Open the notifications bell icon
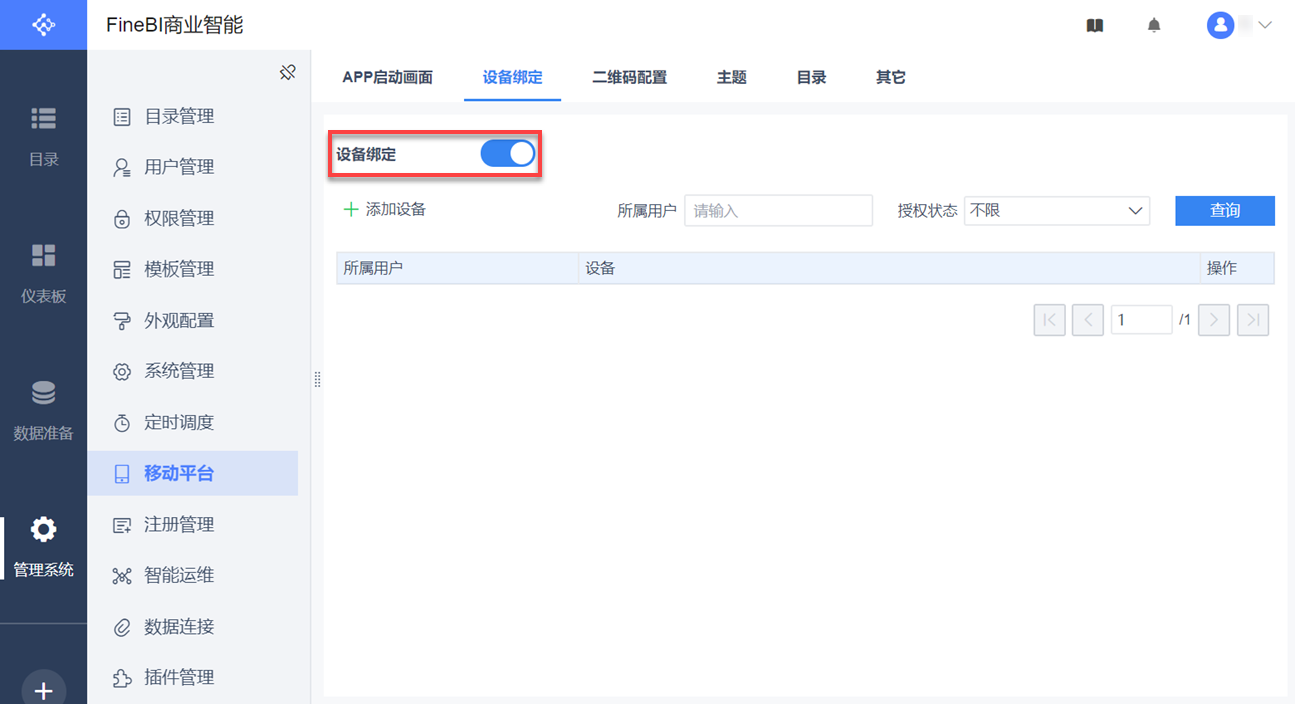The width and height of the screenshot is (1295, 704). pyautogui.click(x=1154, y=26)
